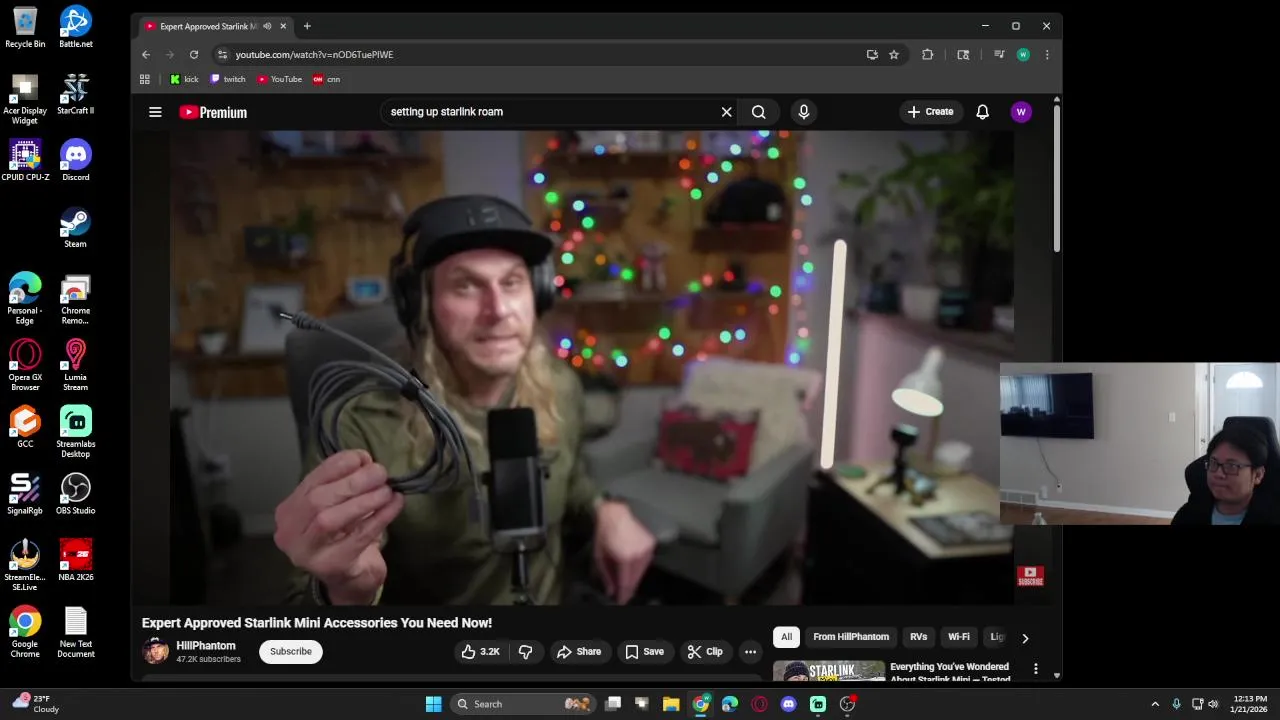Open the weather widget showing 23°F
The height and width of the screenshot is (720, 1280).
(x=34, y=704)
